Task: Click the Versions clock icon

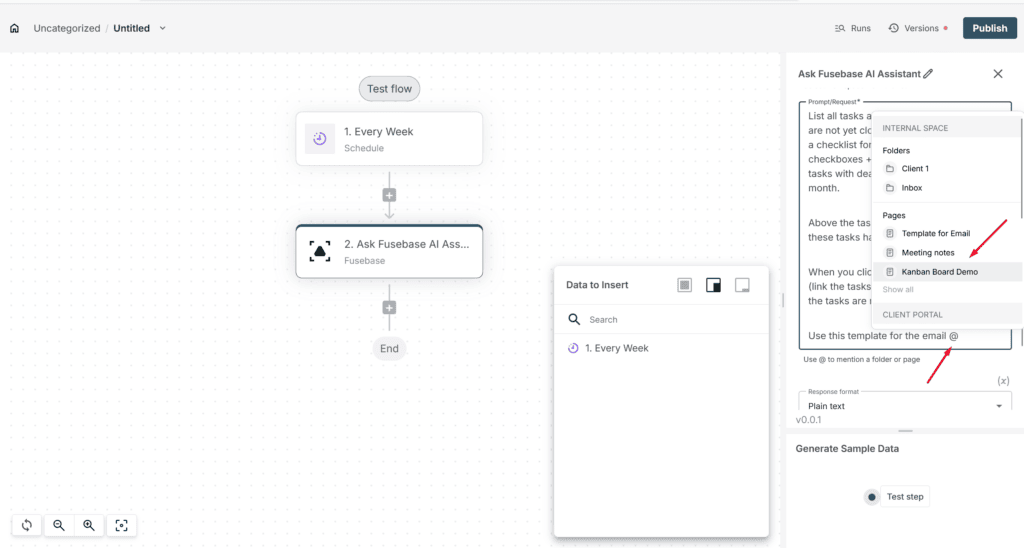Action: [x=893, y=28]
